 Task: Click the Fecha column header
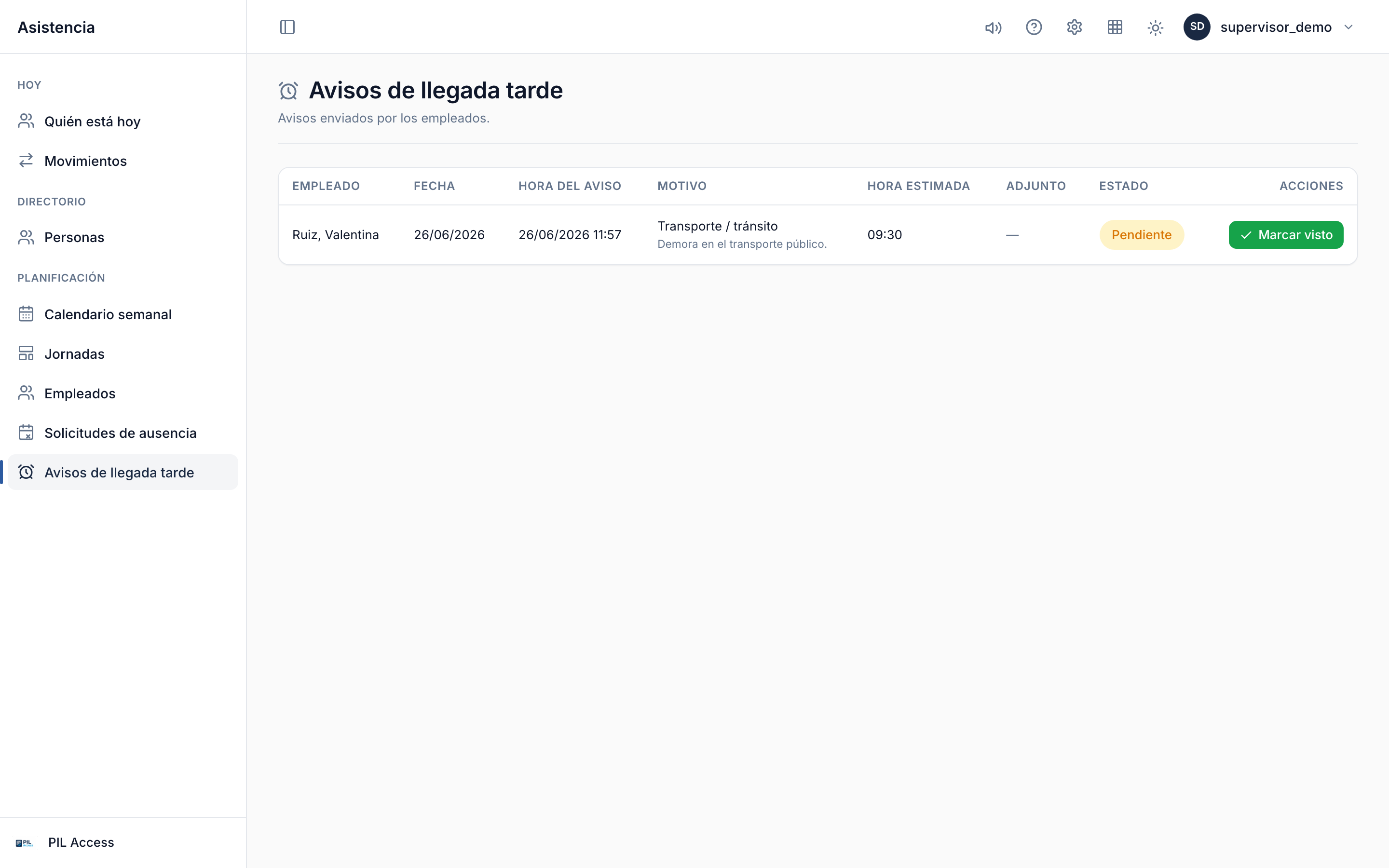click(x=435, y=186)
